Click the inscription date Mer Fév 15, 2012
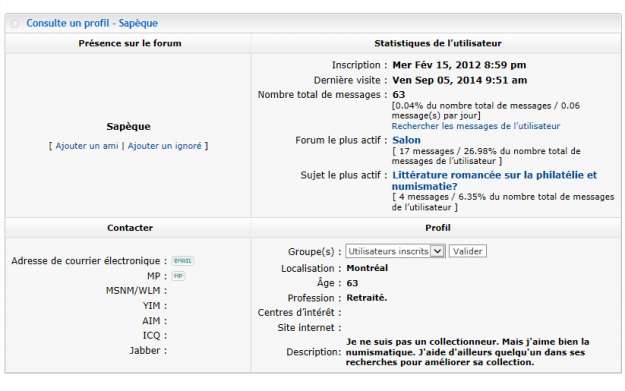 (x=459, y=65)
